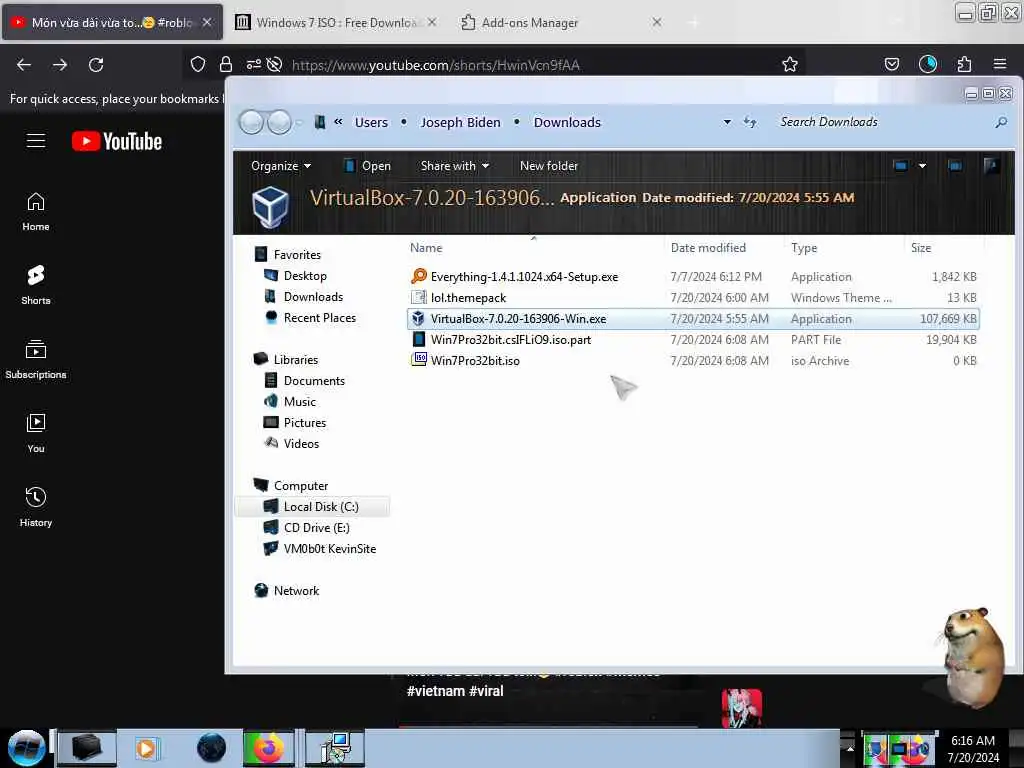Open the Pocket save icon

[891, 64]
